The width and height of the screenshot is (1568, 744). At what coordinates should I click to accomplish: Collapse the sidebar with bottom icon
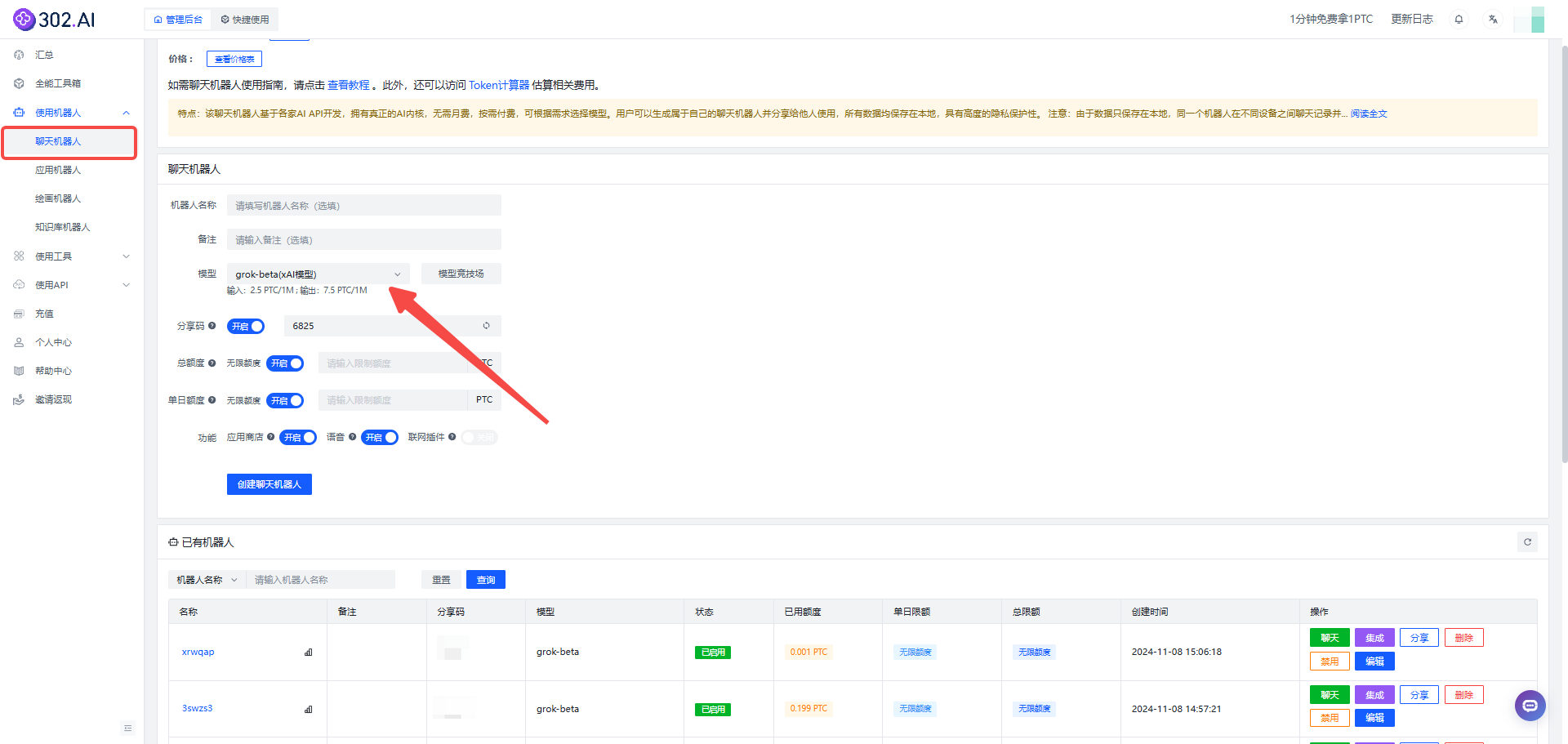click(128, 728)
